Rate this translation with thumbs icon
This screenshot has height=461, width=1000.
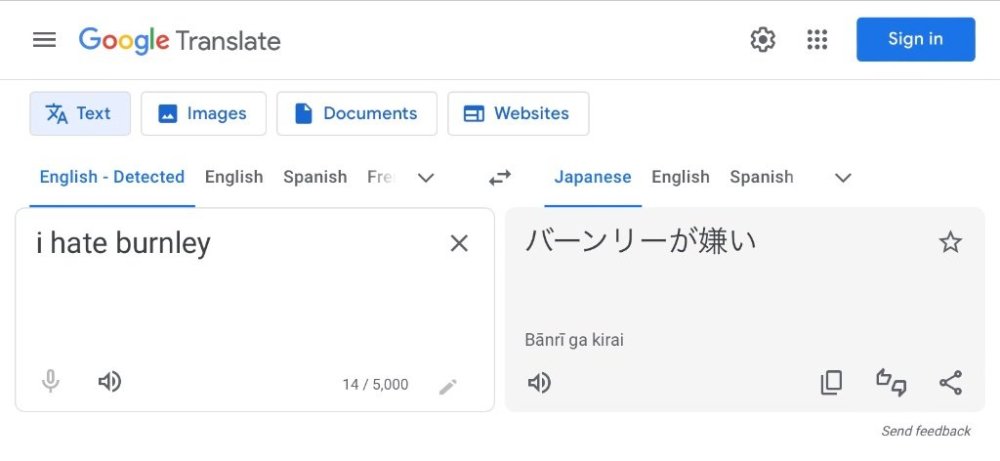pos(891,383)
